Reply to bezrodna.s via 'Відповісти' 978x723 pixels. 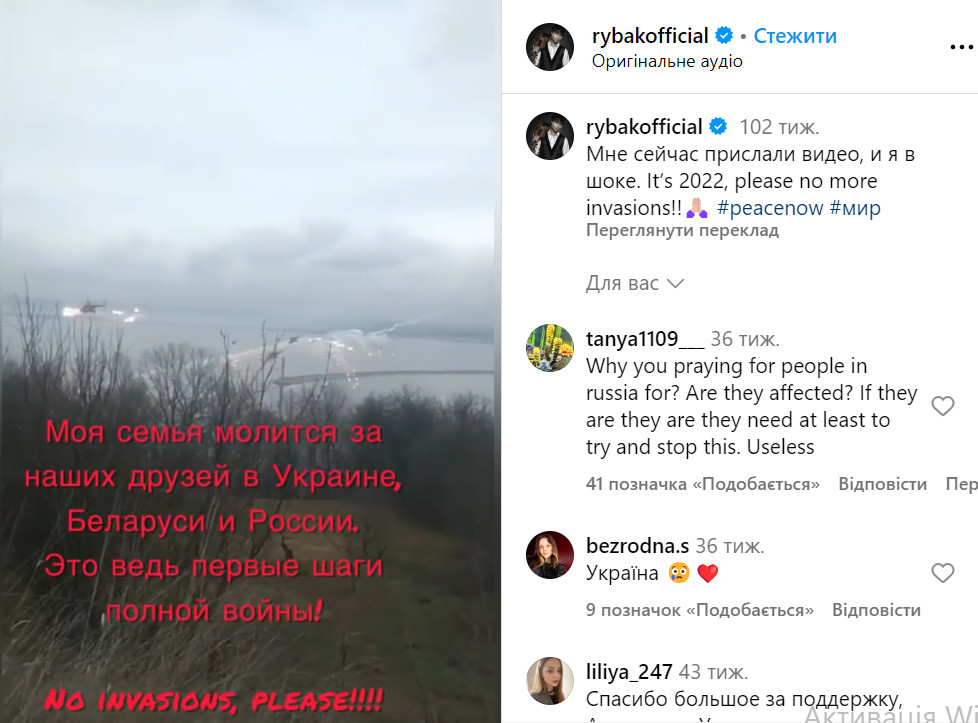876,609
